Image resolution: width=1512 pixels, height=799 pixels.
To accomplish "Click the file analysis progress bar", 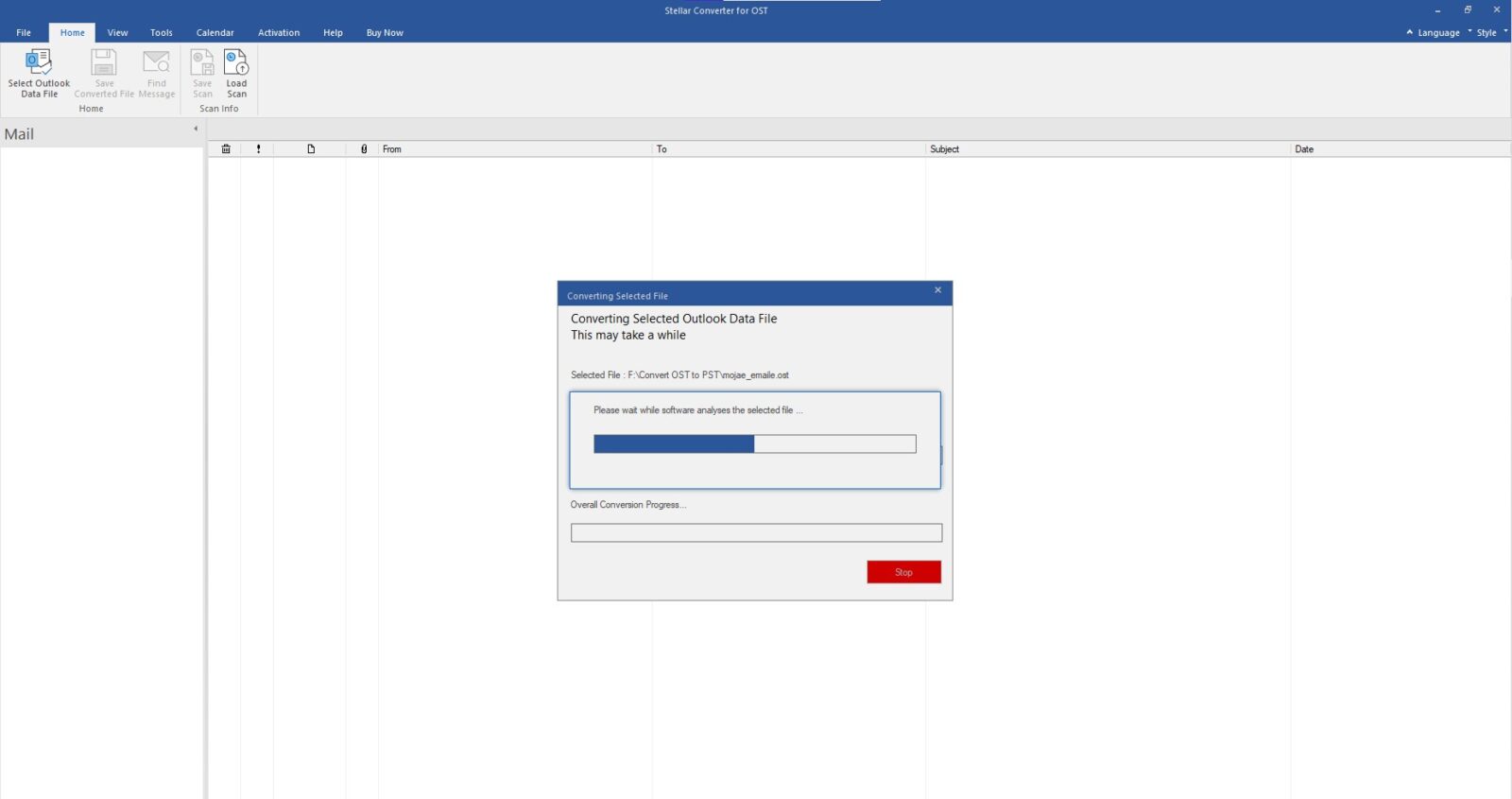I will [x=754, y=444].
